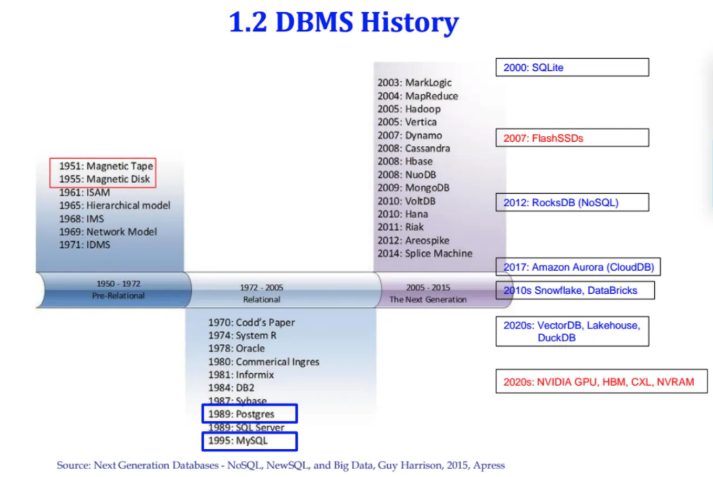Select '2010: Hana' entry
This screenshot has height=477, width=713.
pyautogui.click(x=402, y=214)
